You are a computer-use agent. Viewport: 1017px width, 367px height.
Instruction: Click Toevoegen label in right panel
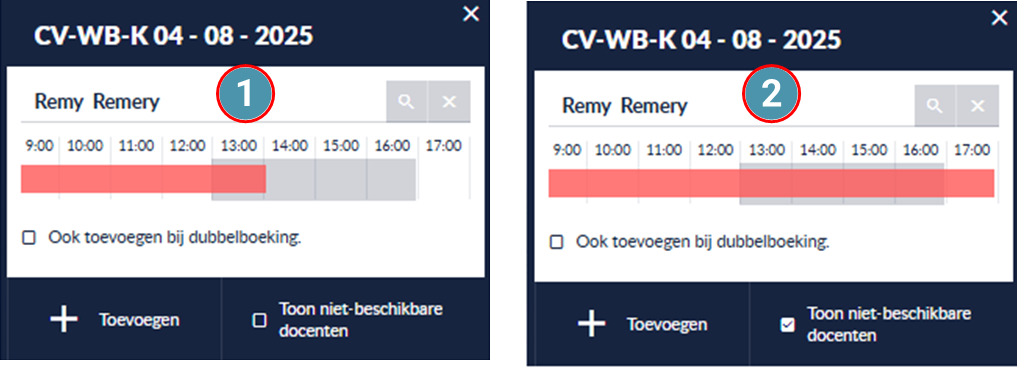(667, 324)
